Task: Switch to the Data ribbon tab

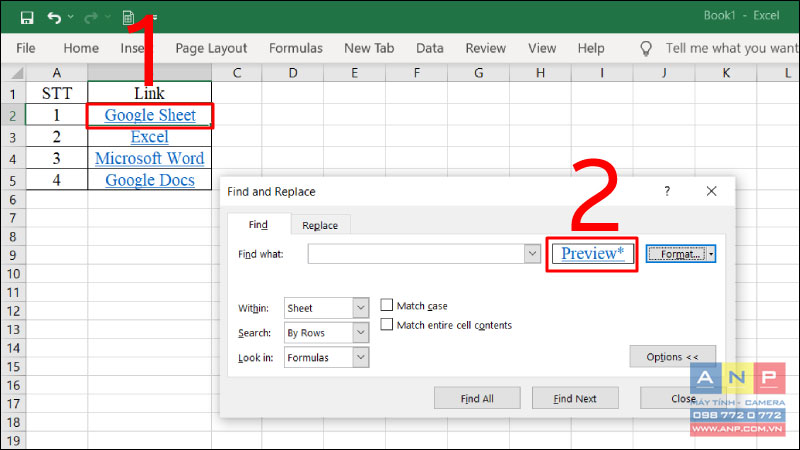Action: (x=430, y=48)
